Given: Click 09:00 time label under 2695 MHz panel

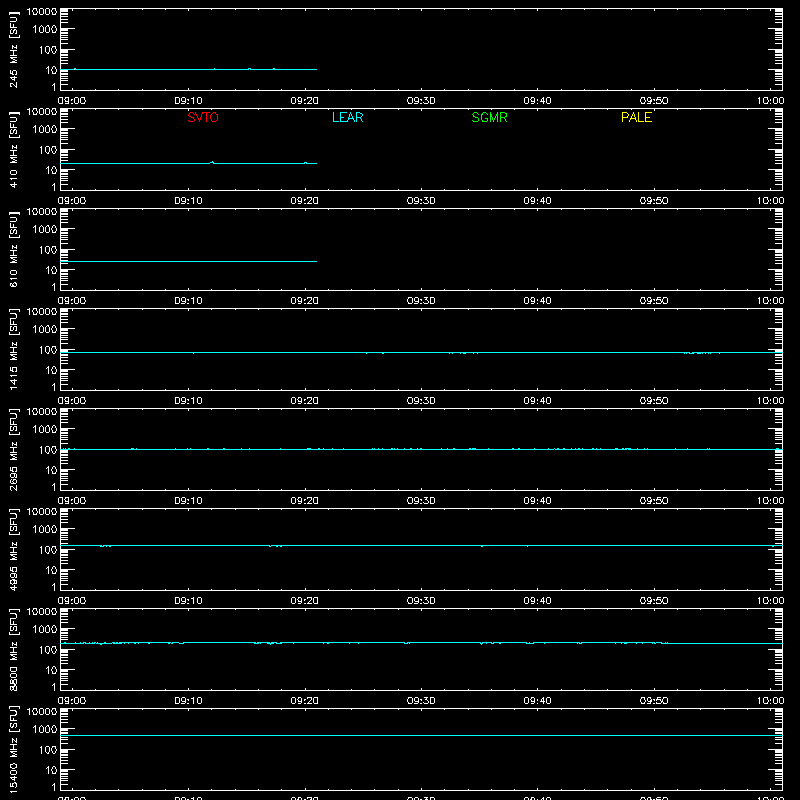Looking at the screenshot, I should click(71, 501).
